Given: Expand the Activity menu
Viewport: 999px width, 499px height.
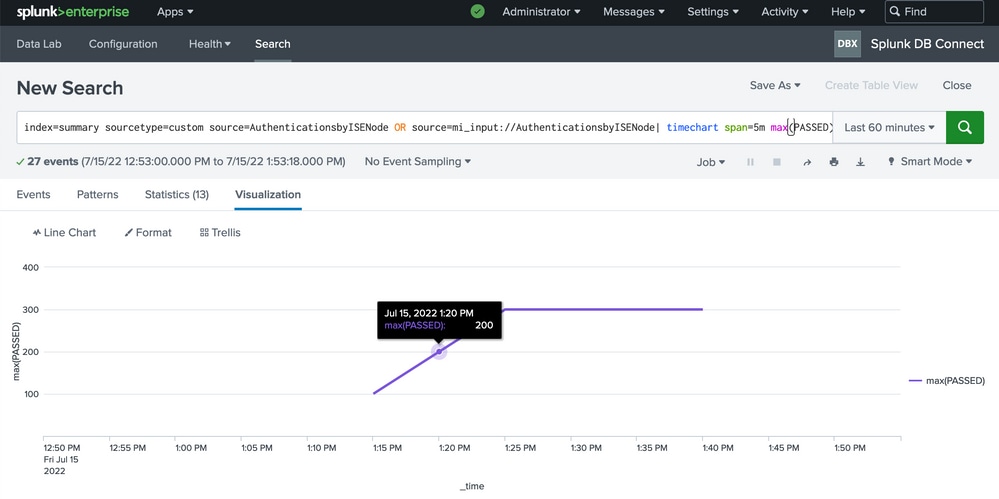Looking at the screenshot, I should click(x=785, y=11).
